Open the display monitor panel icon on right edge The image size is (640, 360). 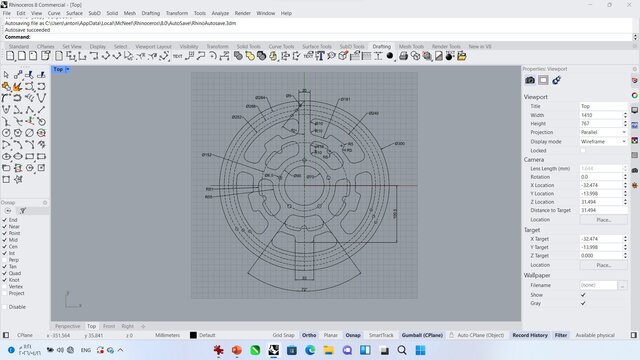(x=635, y=110)
